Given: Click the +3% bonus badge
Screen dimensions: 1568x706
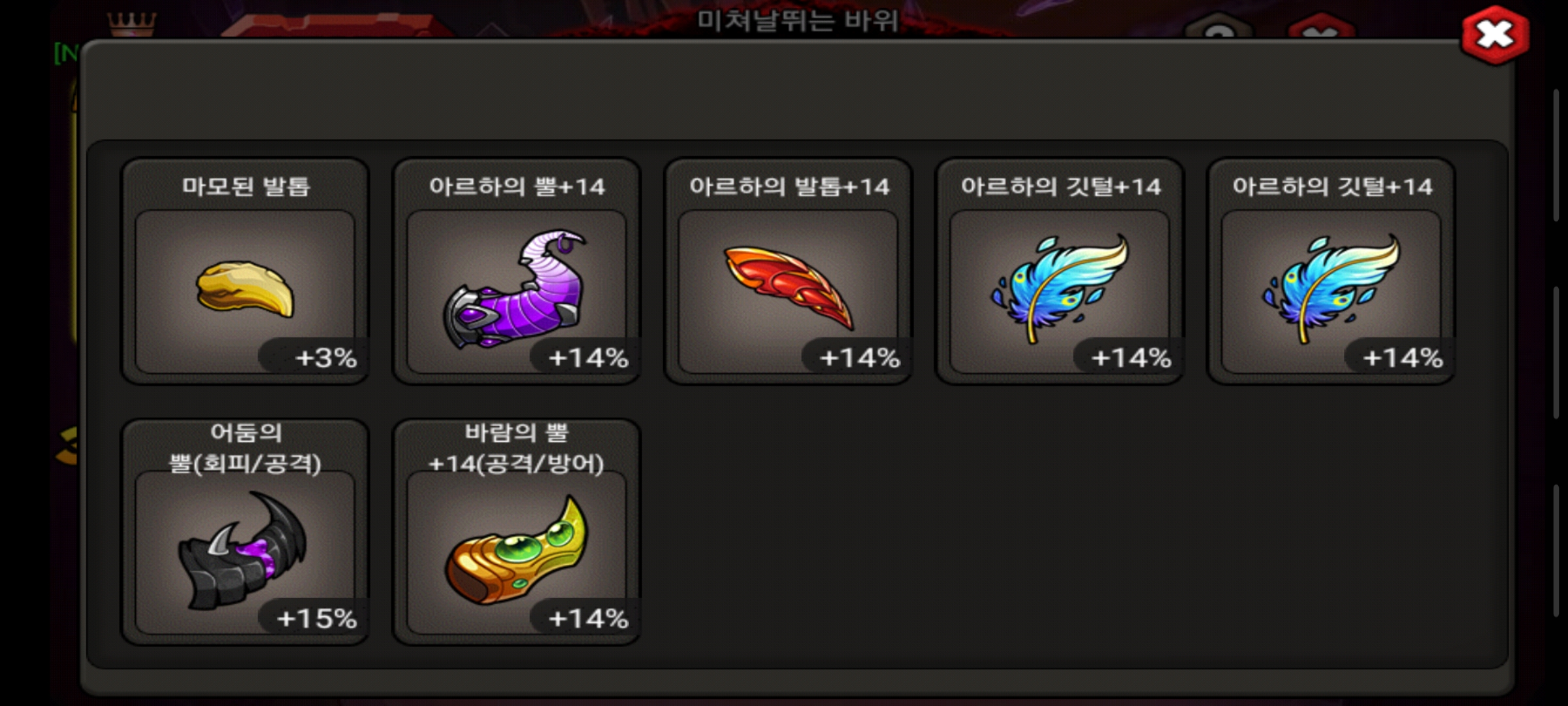Looking at the screenshot, I should [x=316, y=358].
